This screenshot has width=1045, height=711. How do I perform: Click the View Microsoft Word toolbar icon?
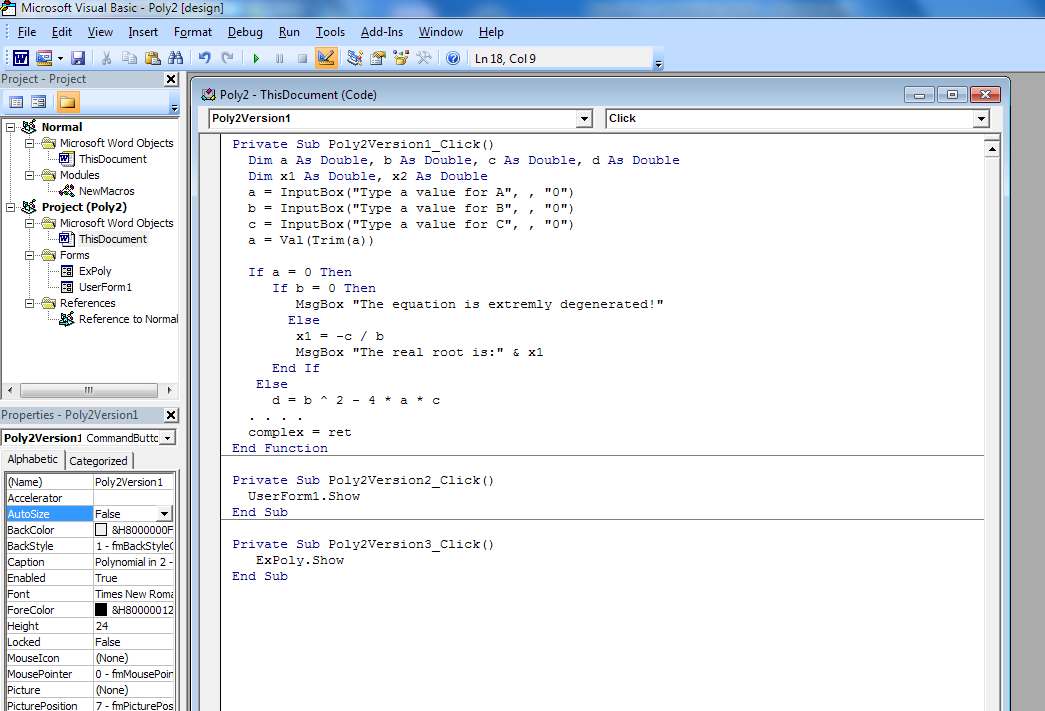click(x=21, y=58)
